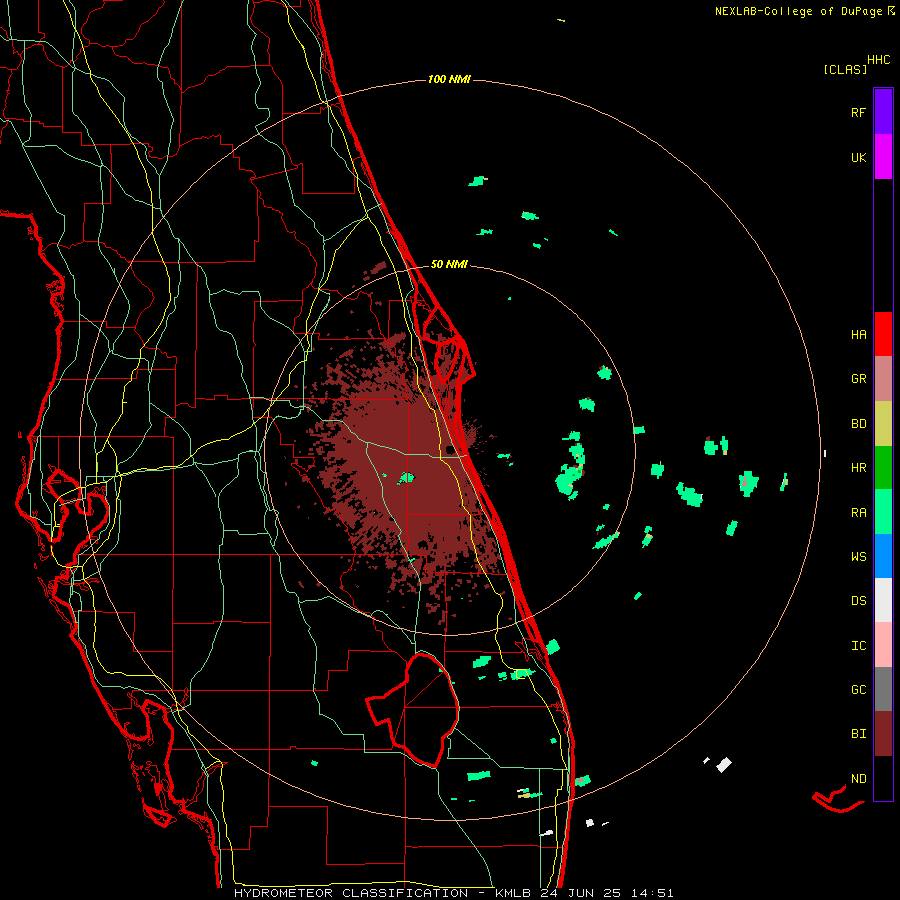Click the HA legend label
This screenshot has height=900, width=900.
(858, 335)
